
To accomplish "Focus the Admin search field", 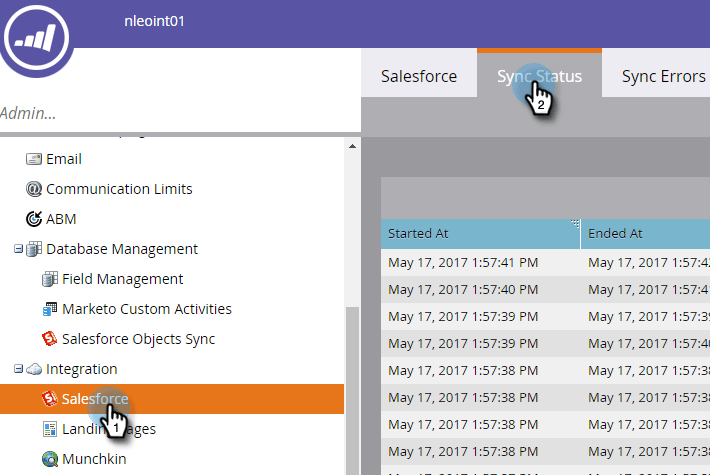I will point(180,113).
